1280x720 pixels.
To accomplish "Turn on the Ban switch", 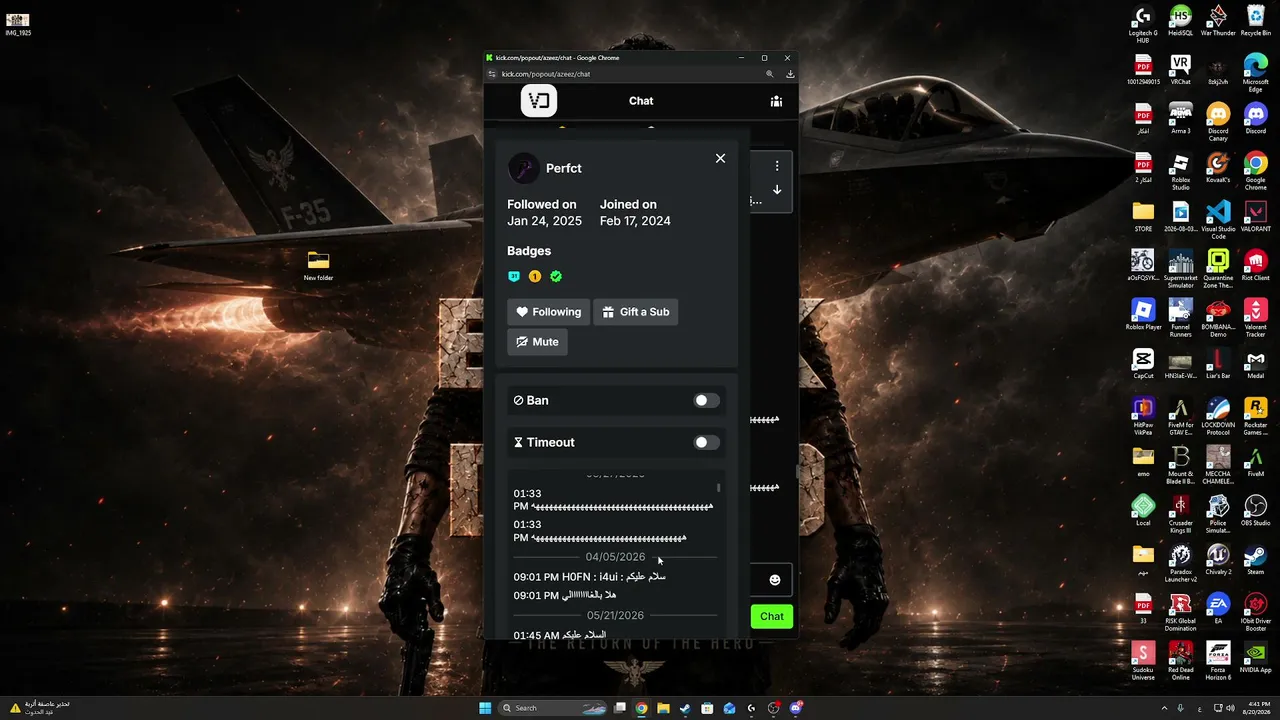I will (x=706, y=401).
